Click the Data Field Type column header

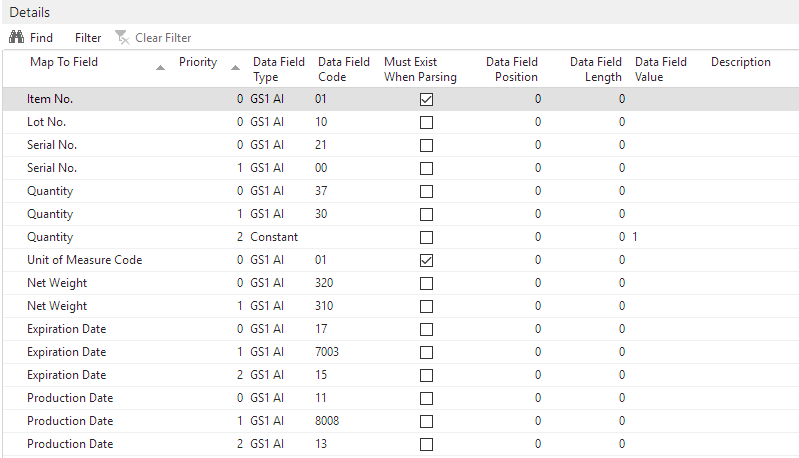pyautogui.click(x=278, y=69)
